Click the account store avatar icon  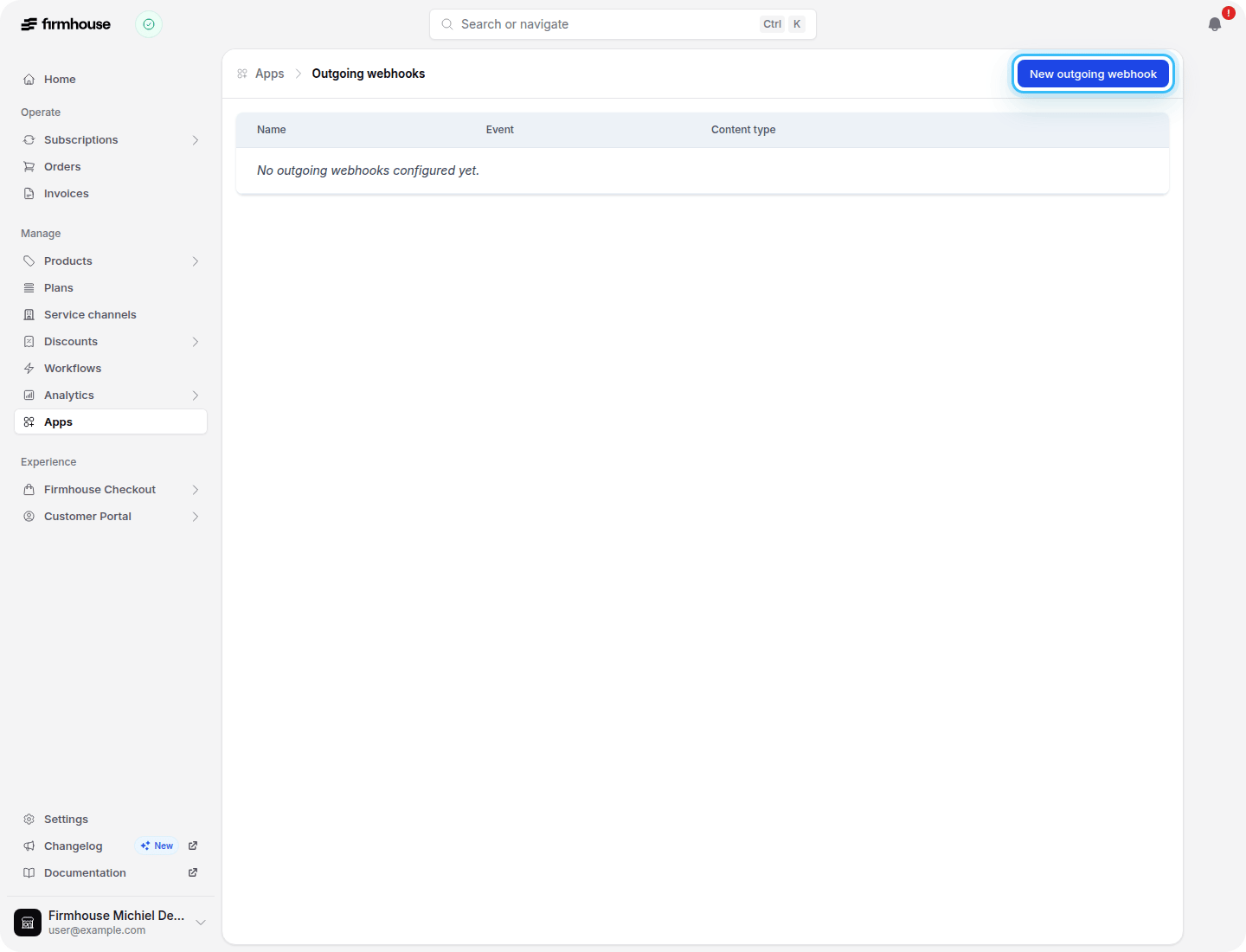pos(28,923)
